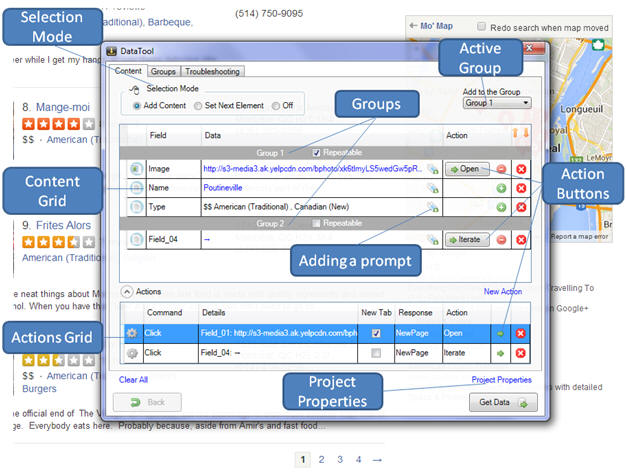The width and height of the screenshot is (626, 475).
Task: Click red minus icon in Image row
Action: click(502, 169)
